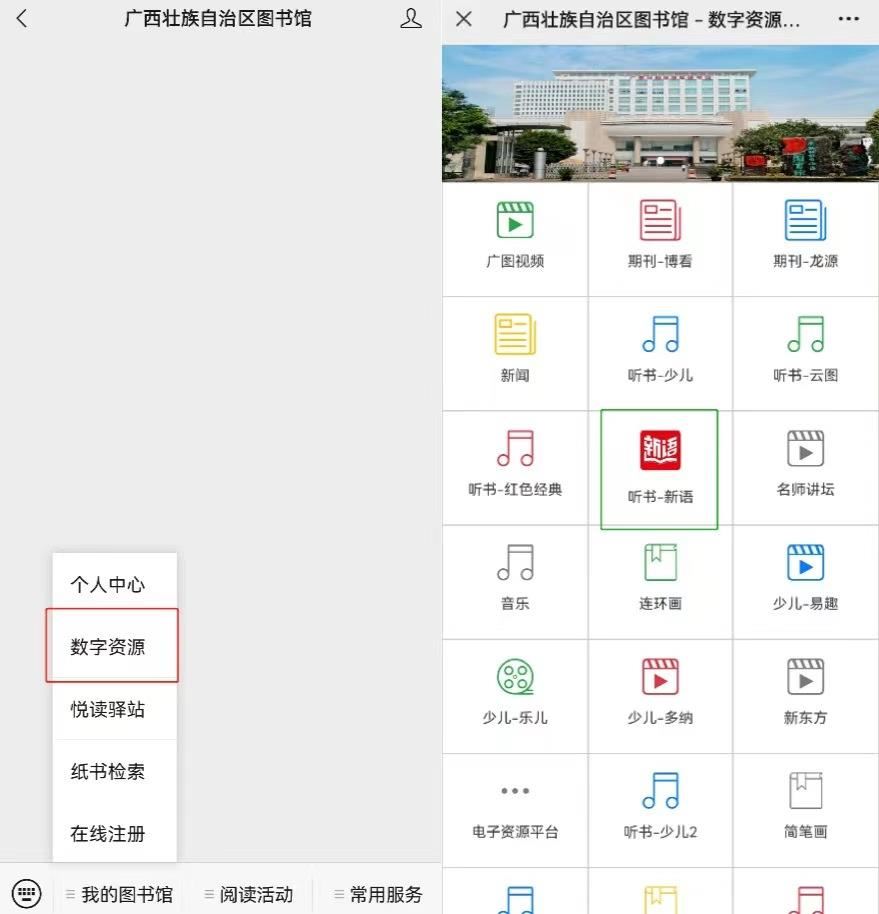
Task: Tap the back arrow in left screen
Action: tap(22, 19)
